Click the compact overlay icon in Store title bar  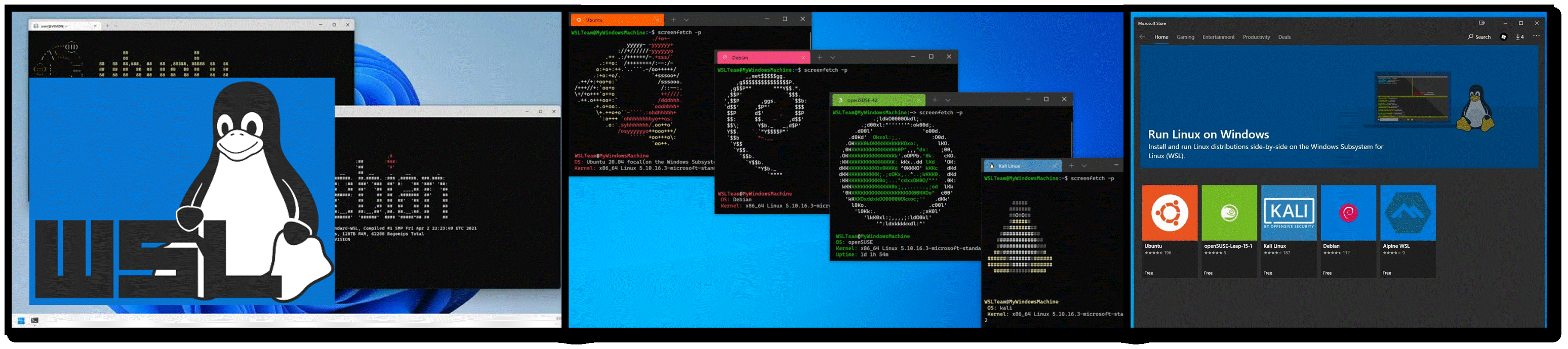tap(1481, 23)
